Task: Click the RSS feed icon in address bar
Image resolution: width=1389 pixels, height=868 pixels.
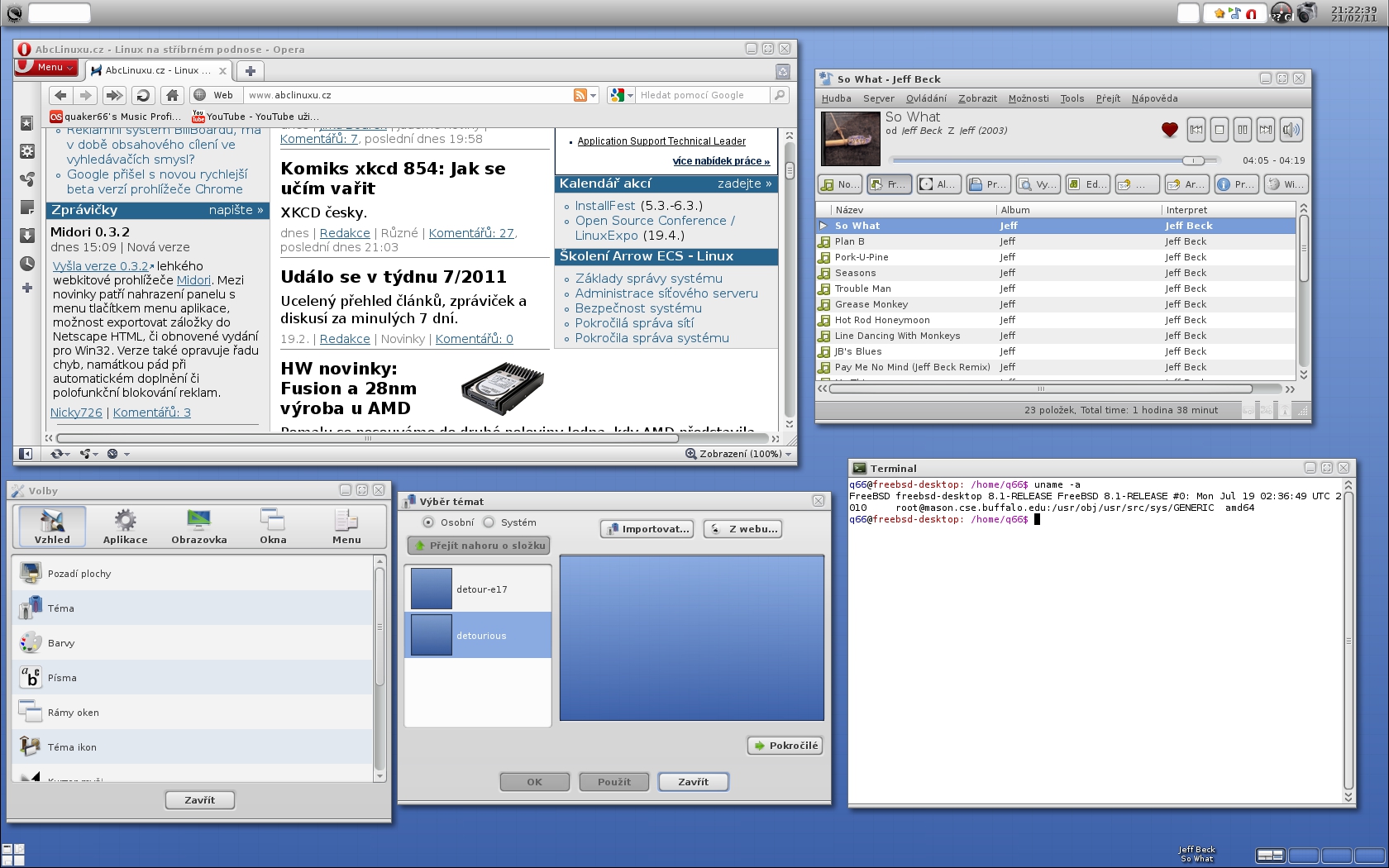Action: point(580,95)
